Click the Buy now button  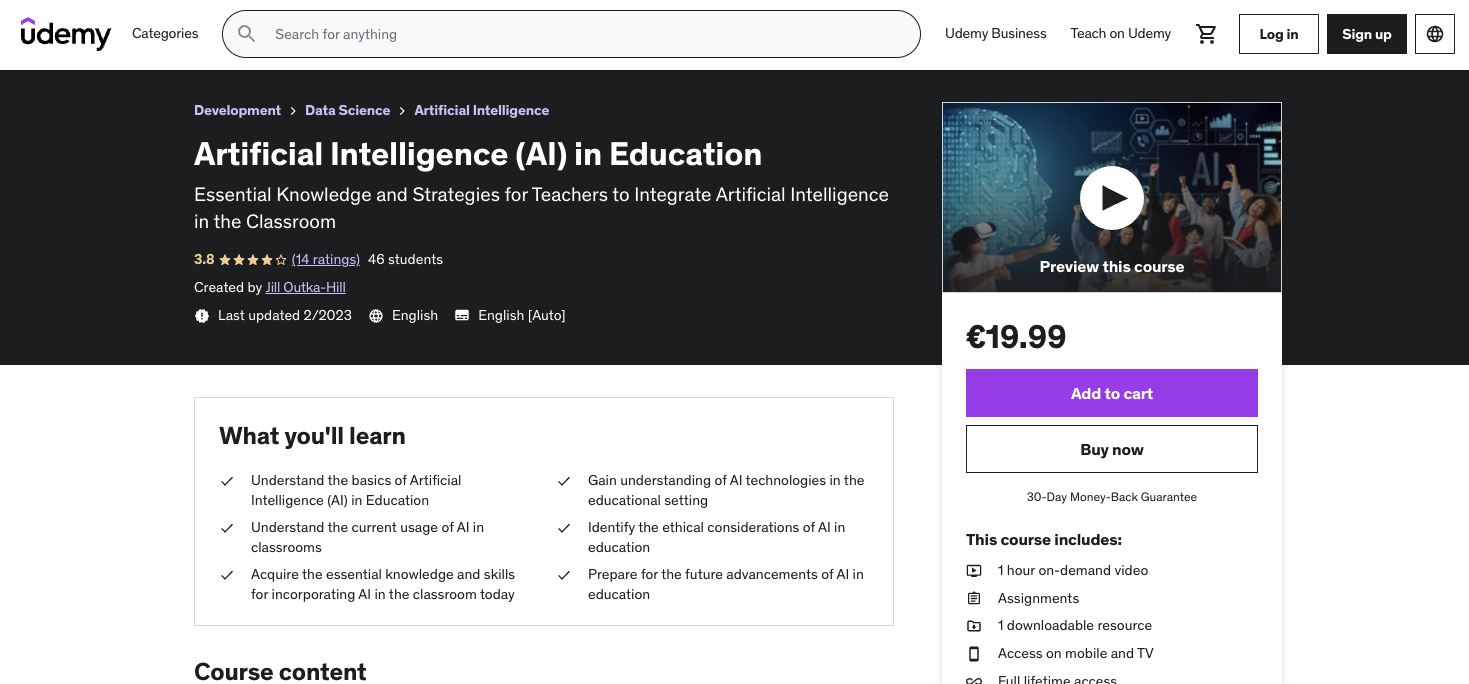1111,449
